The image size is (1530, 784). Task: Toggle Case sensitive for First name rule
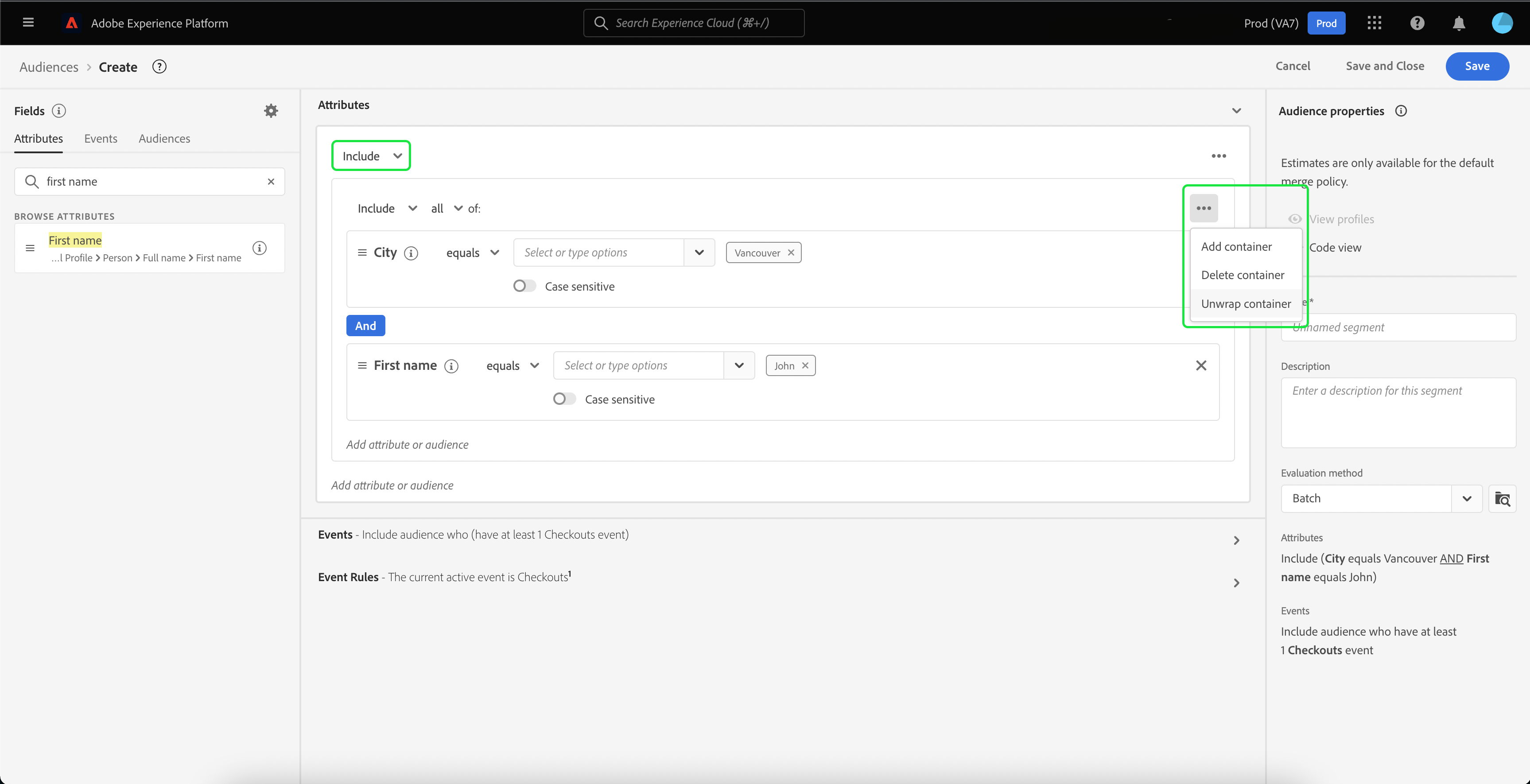tap(563, 399)
